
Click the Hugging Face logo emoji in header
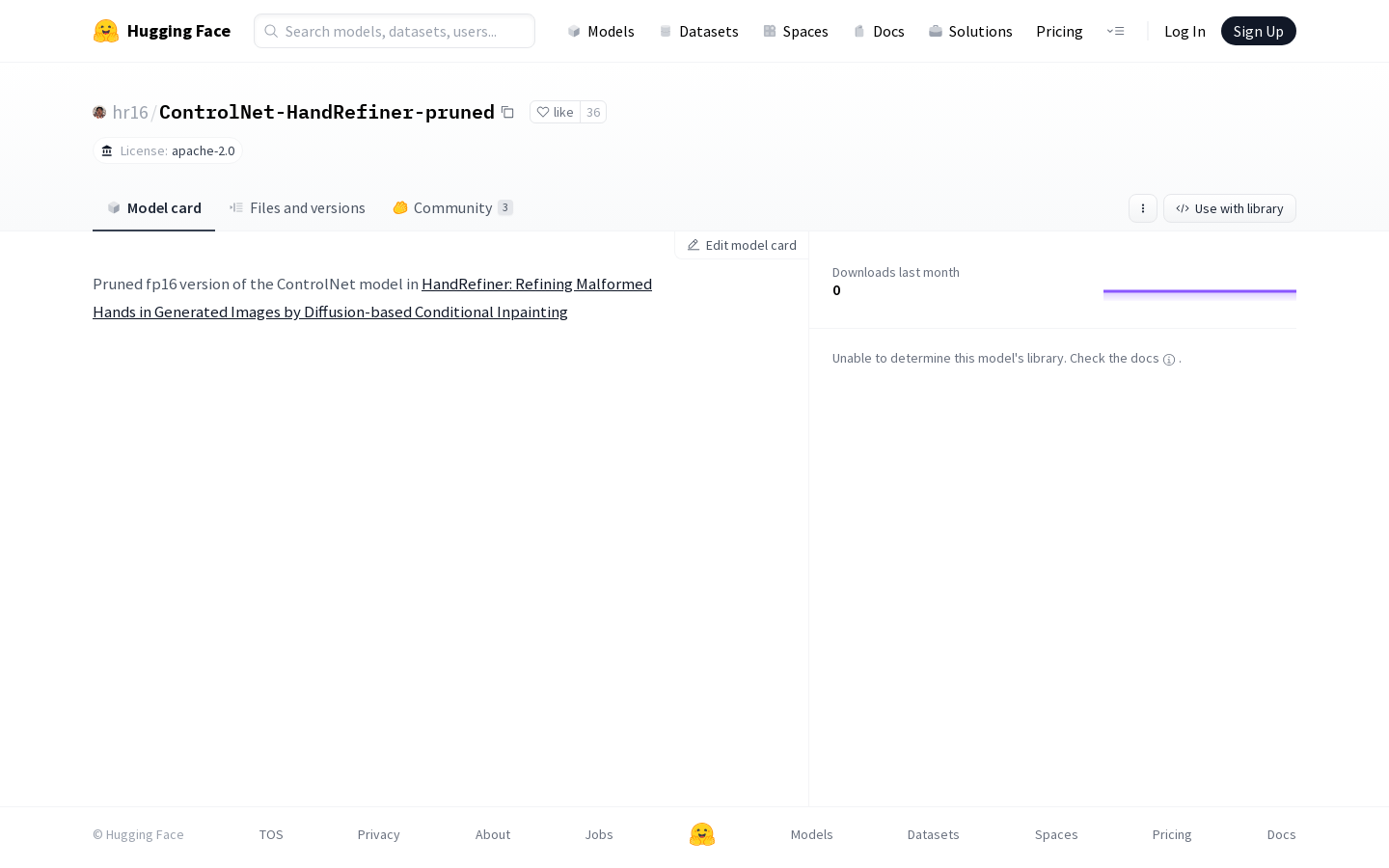click(106, 31)
